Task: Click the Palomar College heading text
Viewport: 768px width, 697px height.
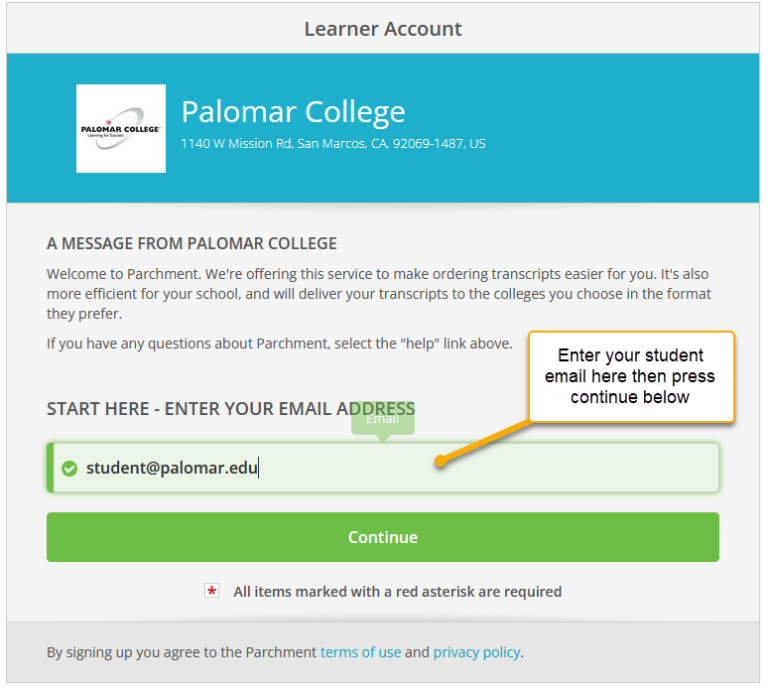Action: [293, 111]
